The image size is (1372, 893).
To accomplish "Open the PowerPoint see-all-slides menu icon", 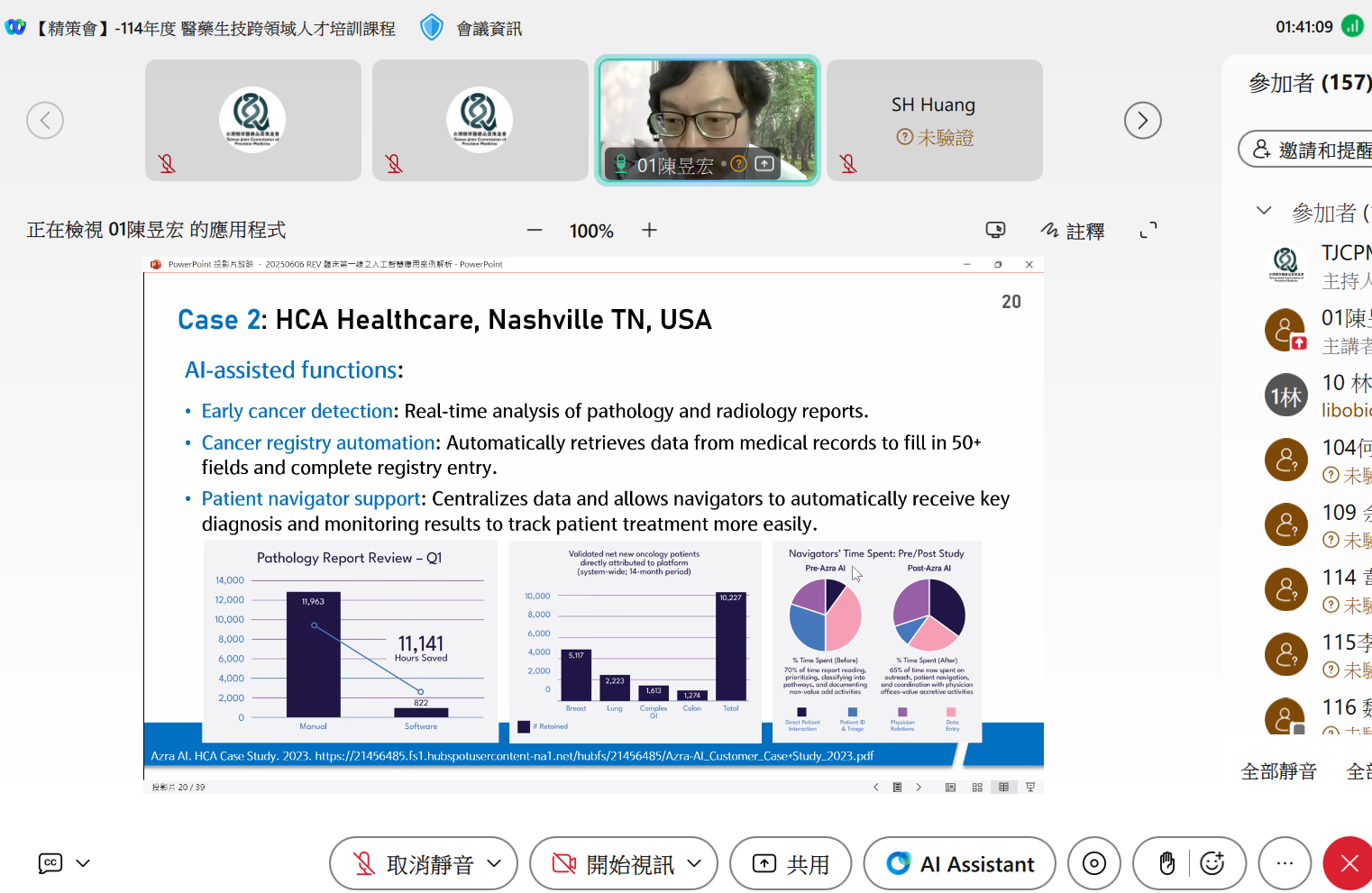I will click(x=897, y=787).
